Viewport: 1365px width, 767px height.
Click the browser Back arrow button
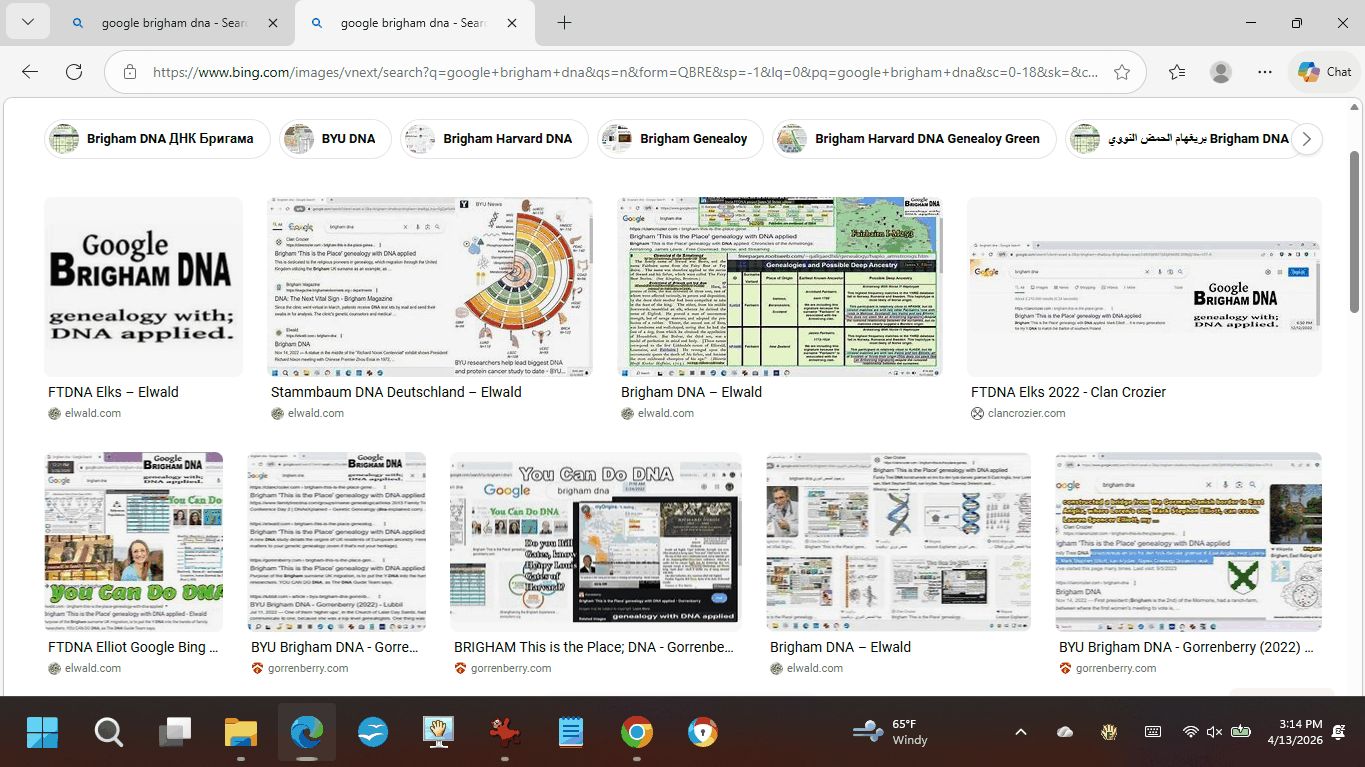point(30,72)
